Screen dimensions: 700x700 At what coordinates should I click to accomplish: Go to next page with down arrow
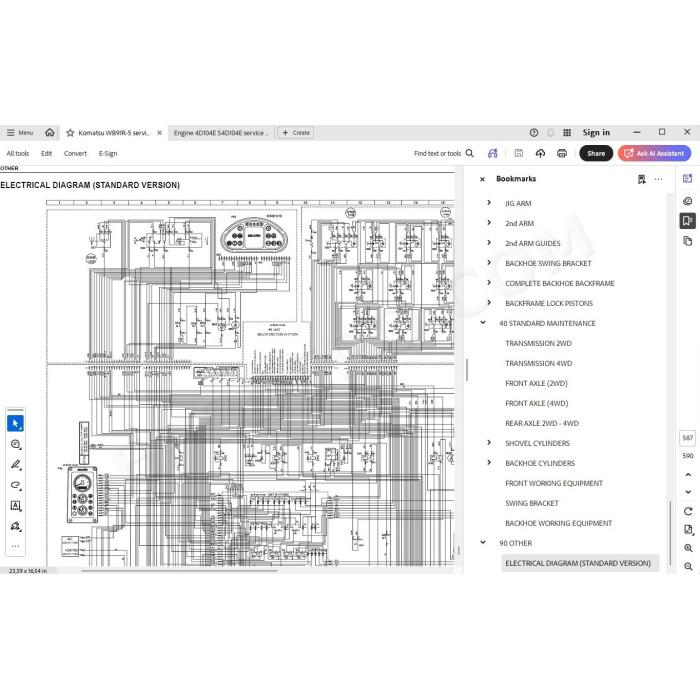[x=688, y=492]
